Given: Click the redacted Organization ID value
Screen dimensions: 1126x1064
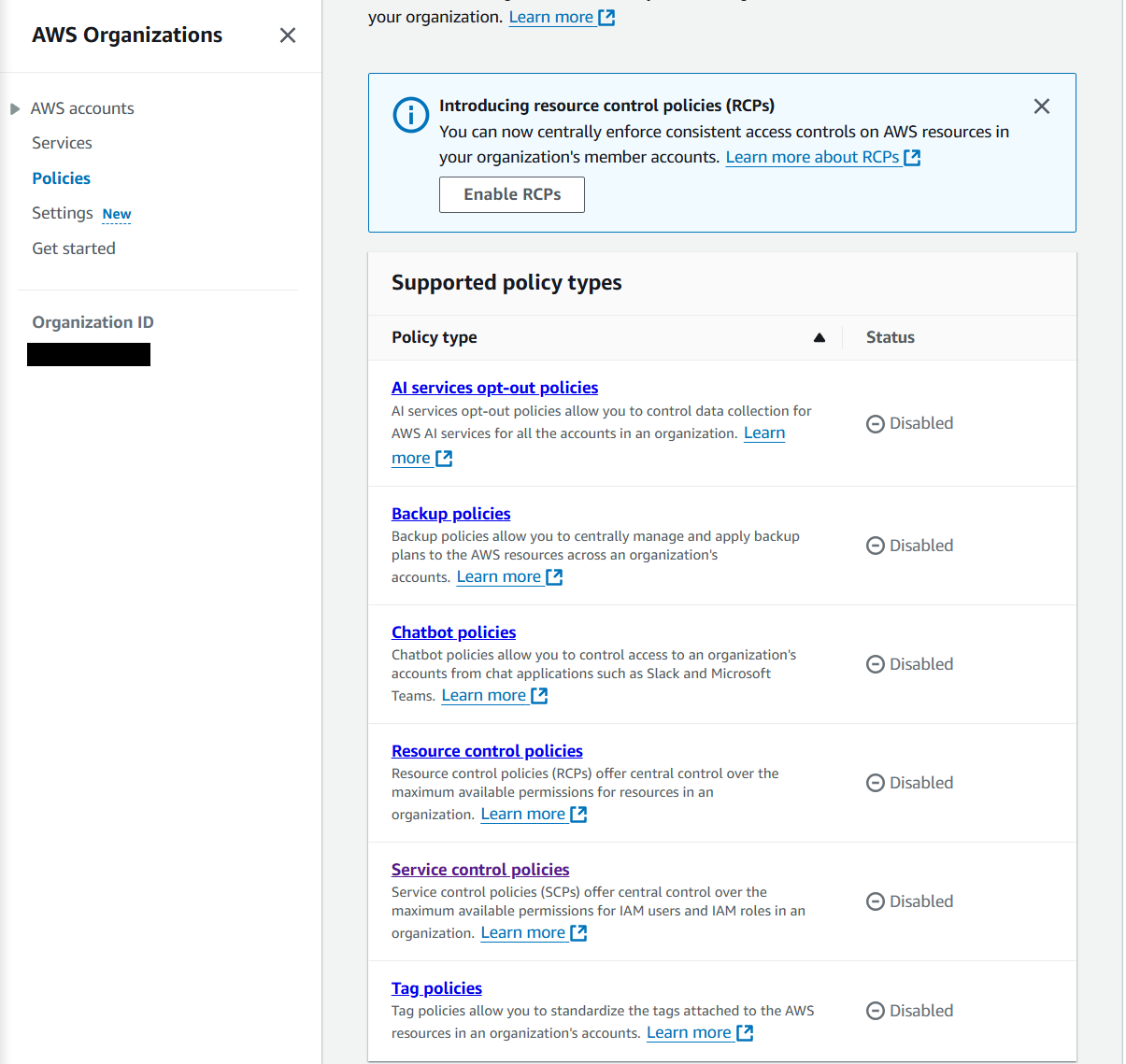Looking at the screenshot, I should (89, 355).
